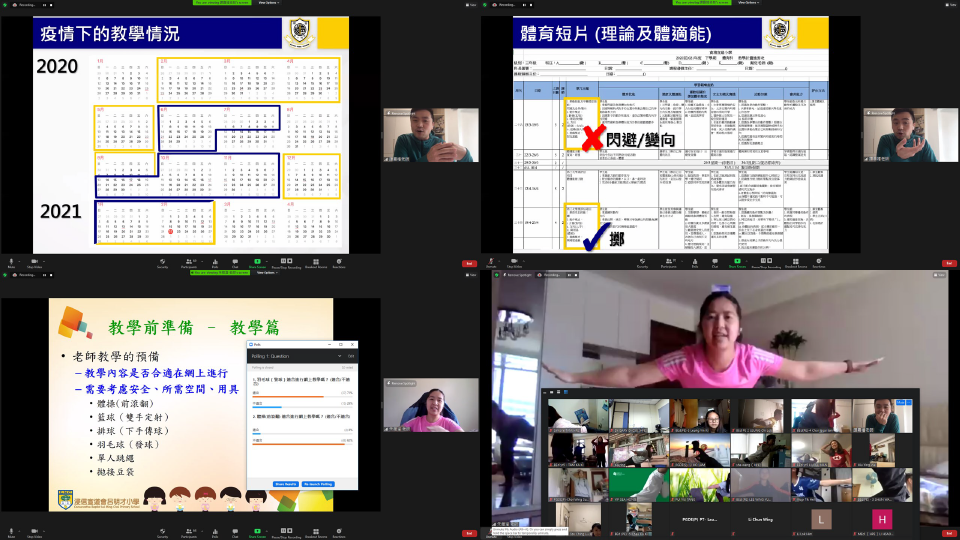Open Reactions in the 教學前準備 window
Image resolution: width=960 pixels, height=540 pixels.
[x=339, y=533]
